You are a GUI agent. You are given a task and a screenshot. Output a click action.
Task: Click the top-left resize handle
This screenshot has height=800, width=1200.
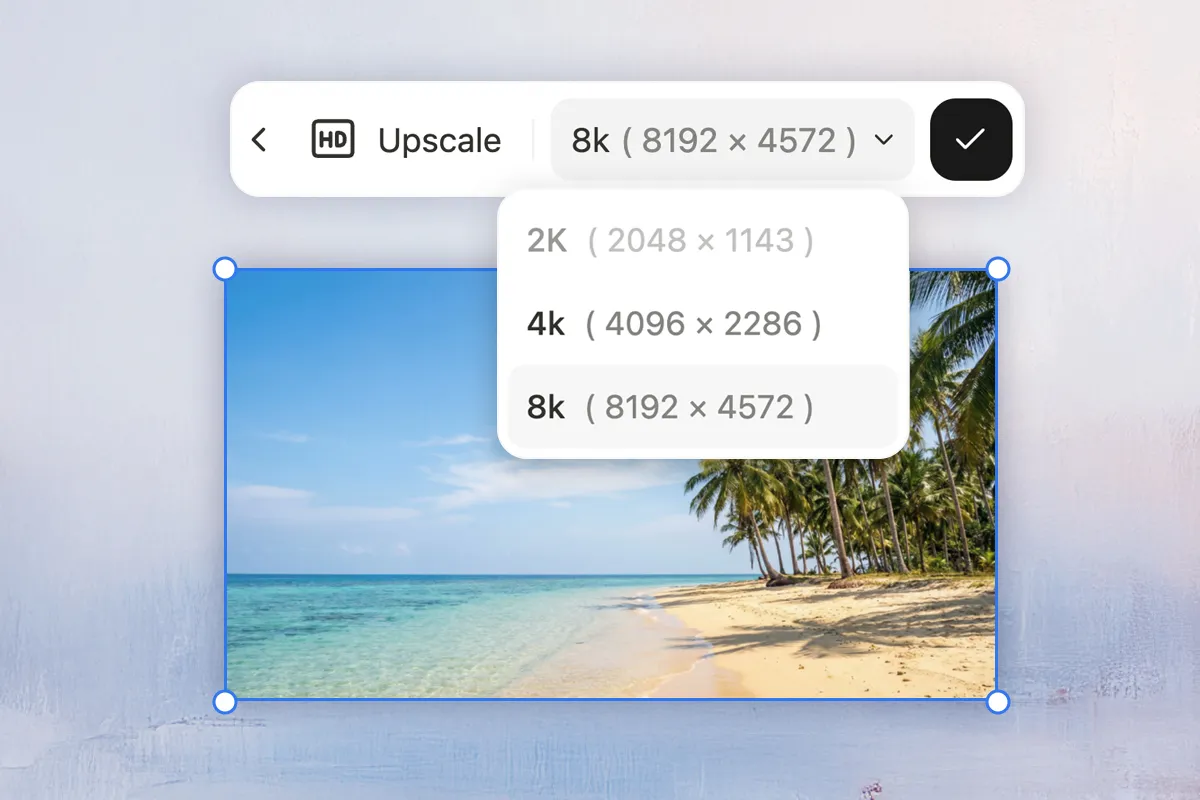click(225, 269)
